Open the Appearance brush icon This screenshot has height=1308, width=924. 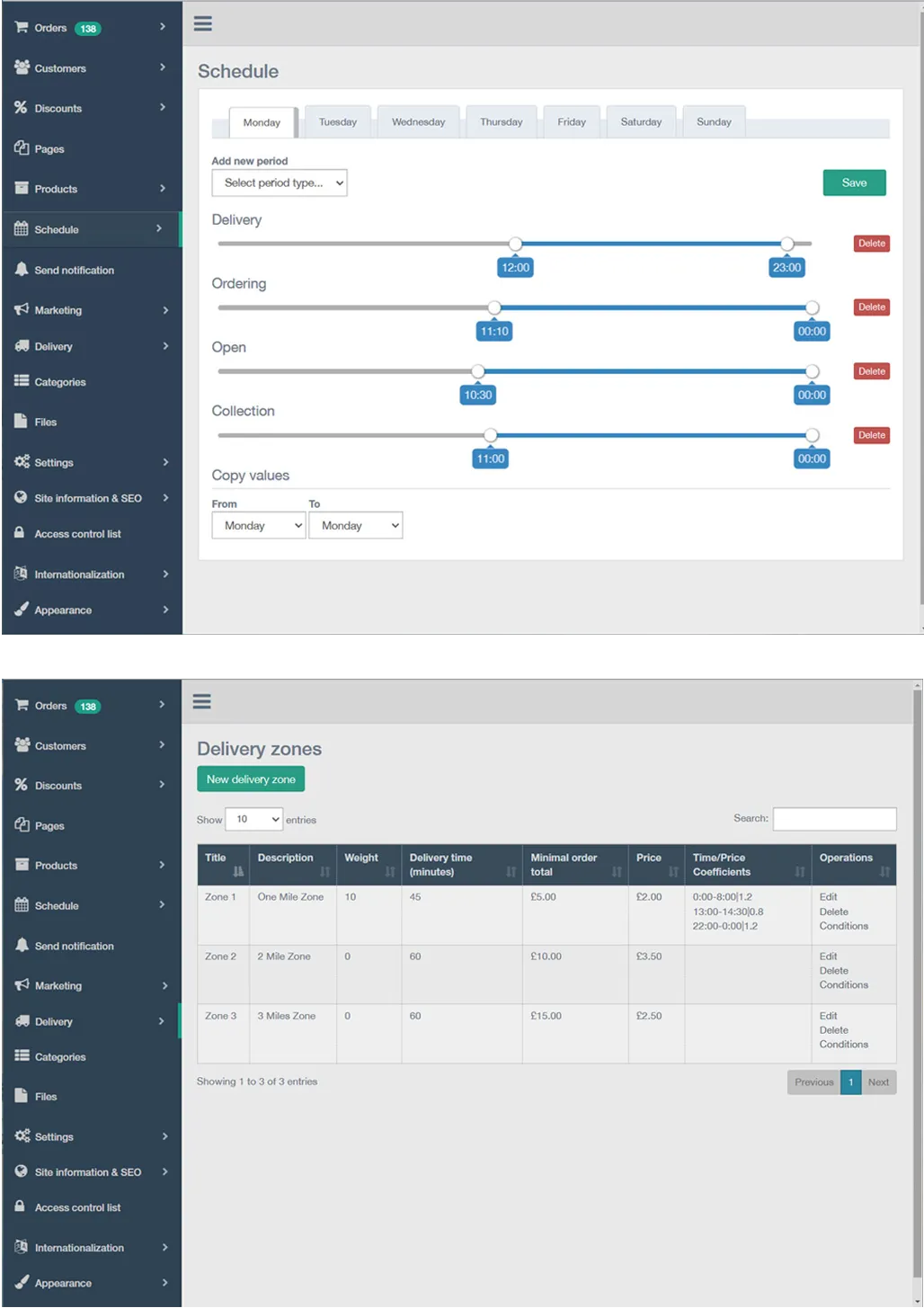[x=20, y=610]
